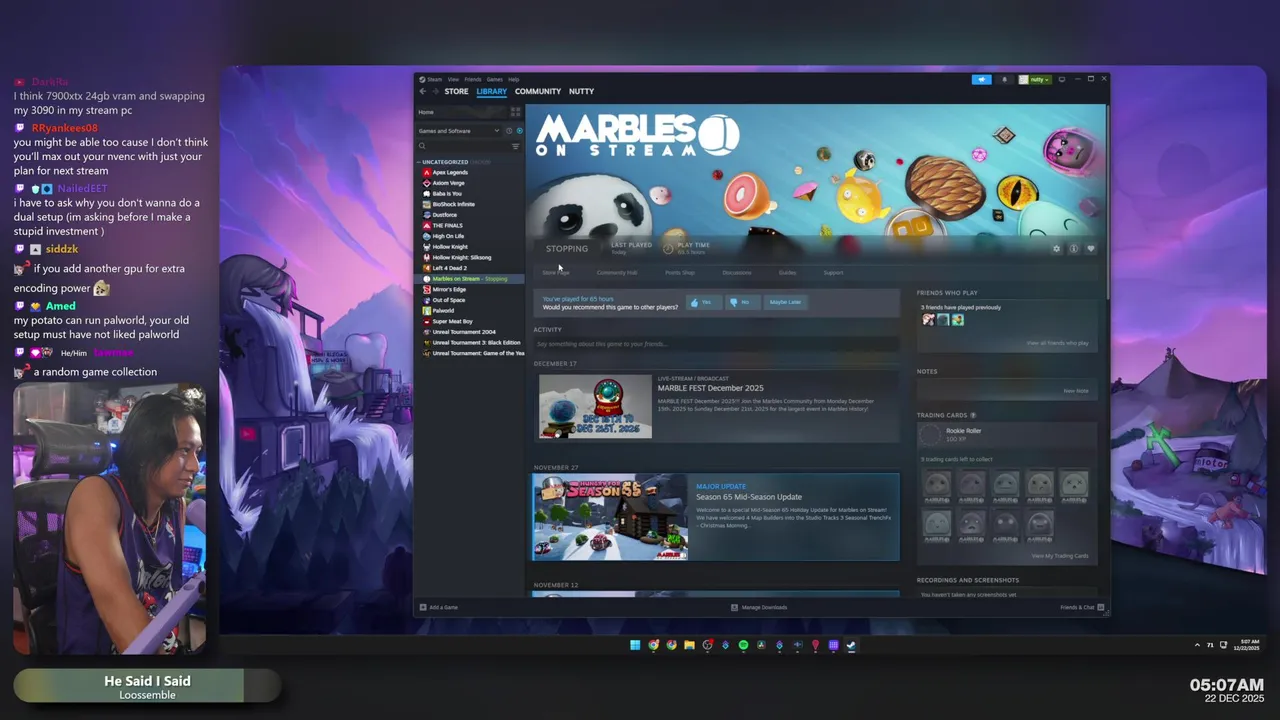Go forward using Steam's forward arrow

[435, 91]
